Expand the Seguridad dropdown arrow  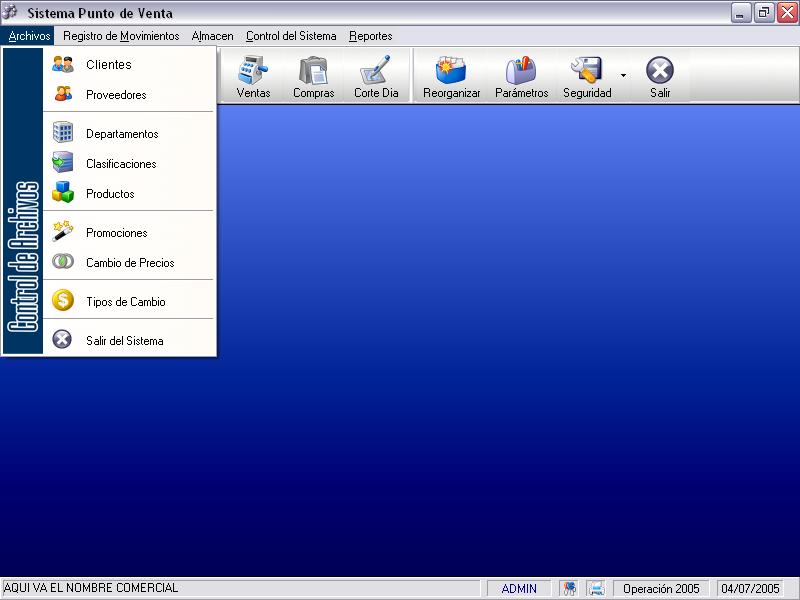point(624,75)
